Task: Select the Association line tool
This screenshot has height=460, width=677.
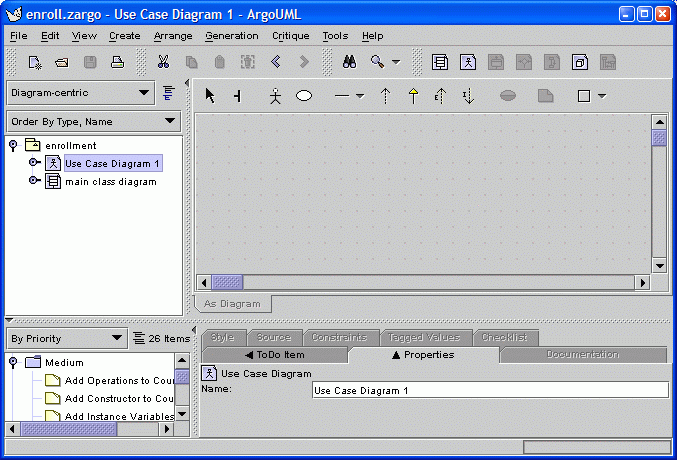Action: [x=342, y=96]
